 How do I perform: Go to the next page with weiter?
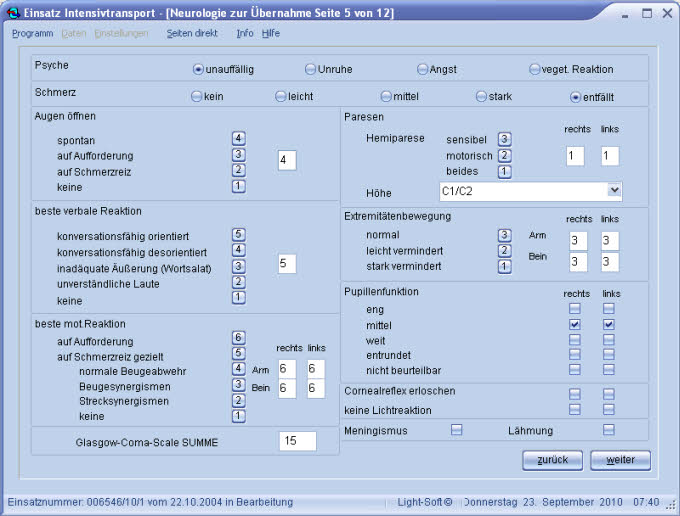(620, 460)
